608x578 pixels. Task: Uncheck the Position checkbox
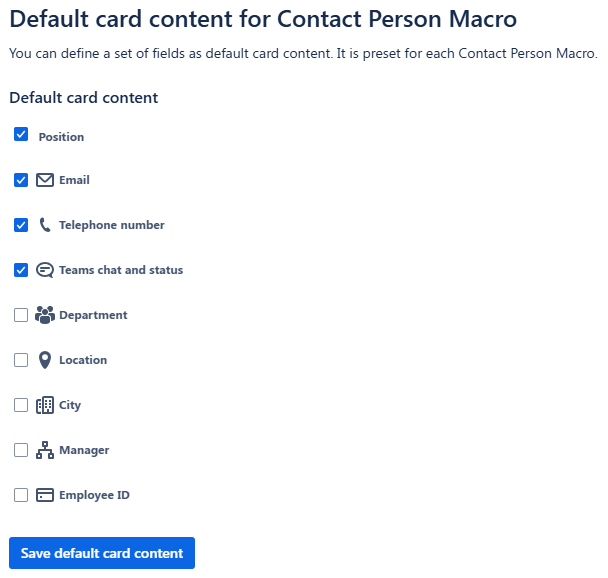click(x=21, y=134)
